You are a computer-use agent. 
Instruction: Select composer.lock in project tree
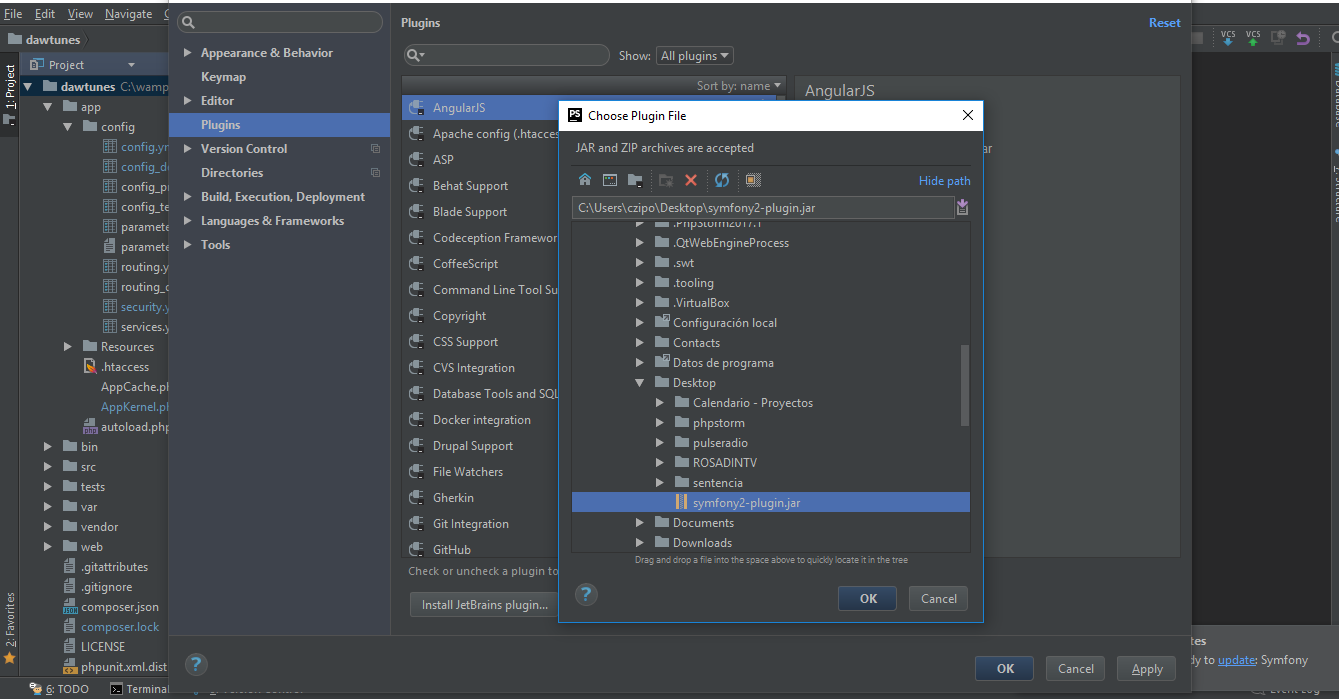click(120, 627)
